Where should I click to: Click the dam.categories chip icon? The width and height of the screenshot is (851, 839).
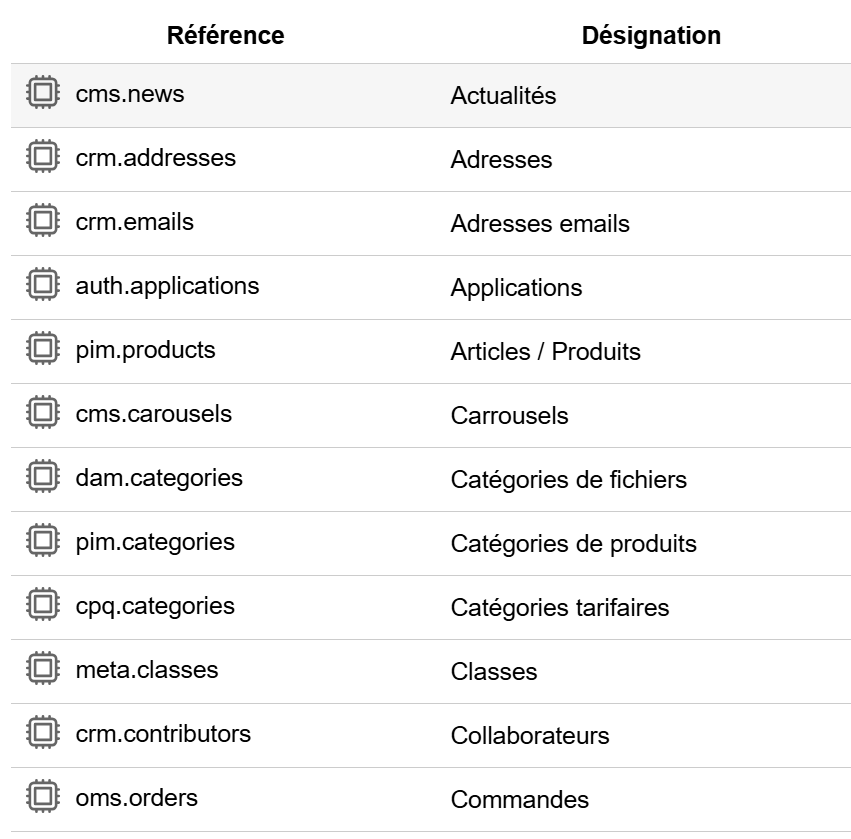pyautogui.click(x=42, y=478)
